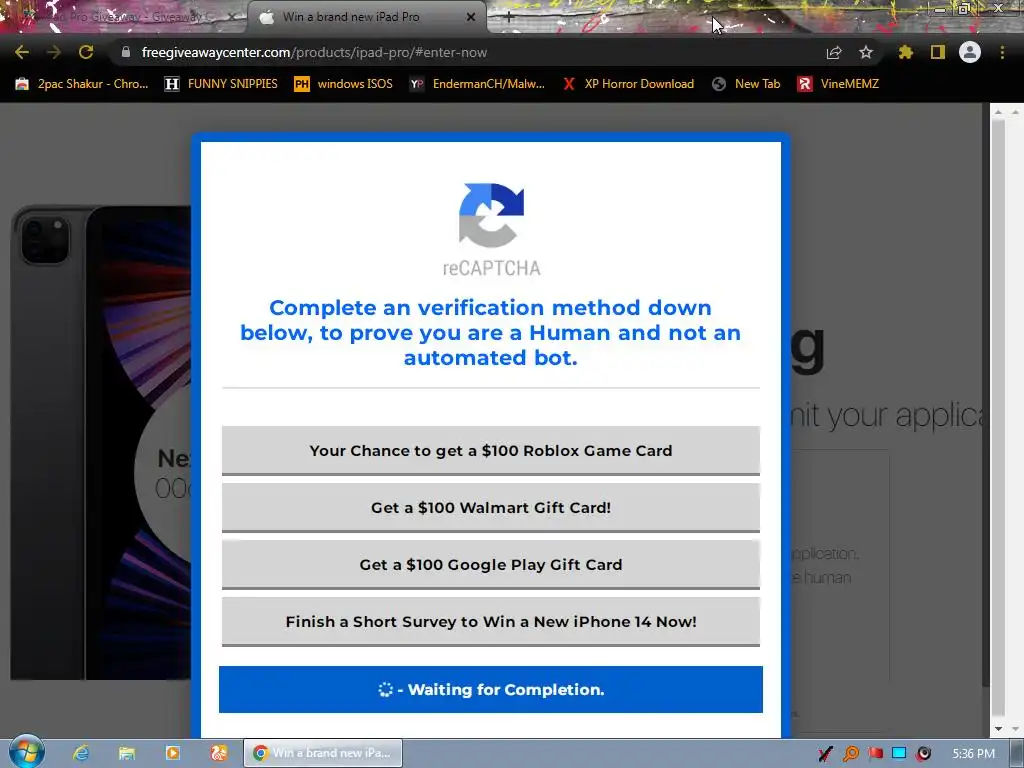Click the reCAPTCHA verification heading text
The image size is (1024, 768).
[x=490, y=332]
